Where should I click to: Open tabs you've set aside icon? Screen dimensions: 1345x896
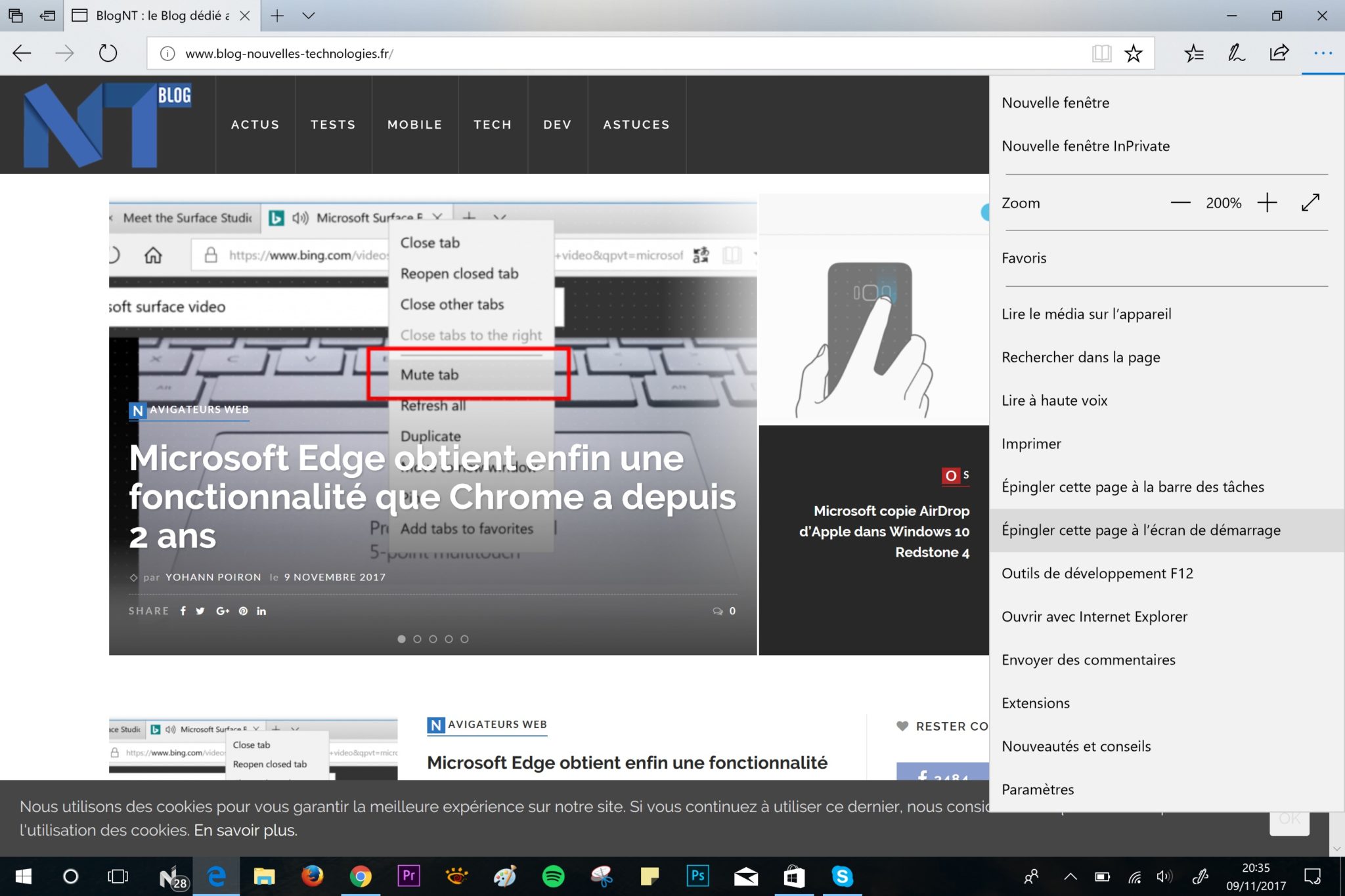(16, 16)
